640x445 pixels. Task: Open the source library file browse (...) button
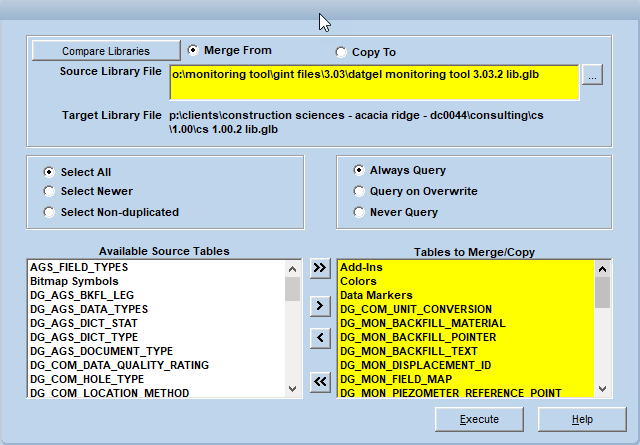coord(592,75)
